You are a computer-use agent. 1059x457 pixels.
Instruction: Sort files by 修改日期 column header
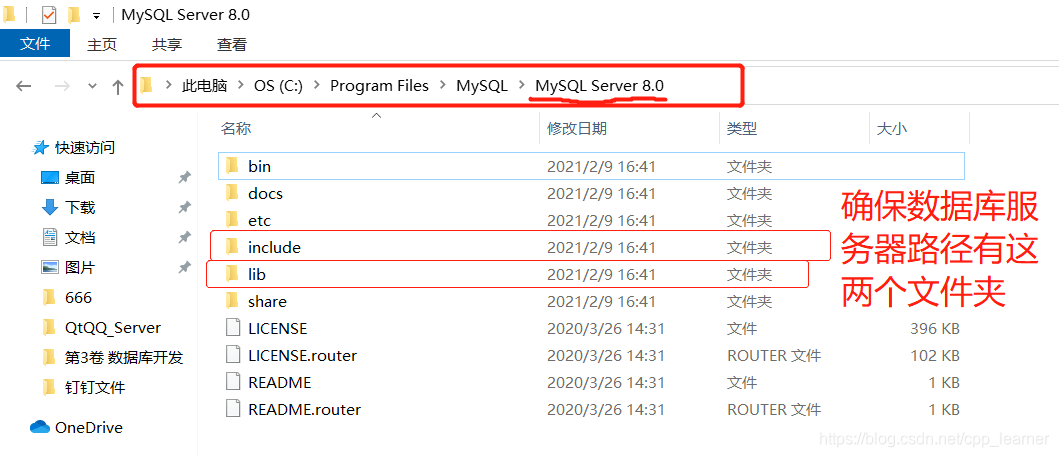click(576, 128)
